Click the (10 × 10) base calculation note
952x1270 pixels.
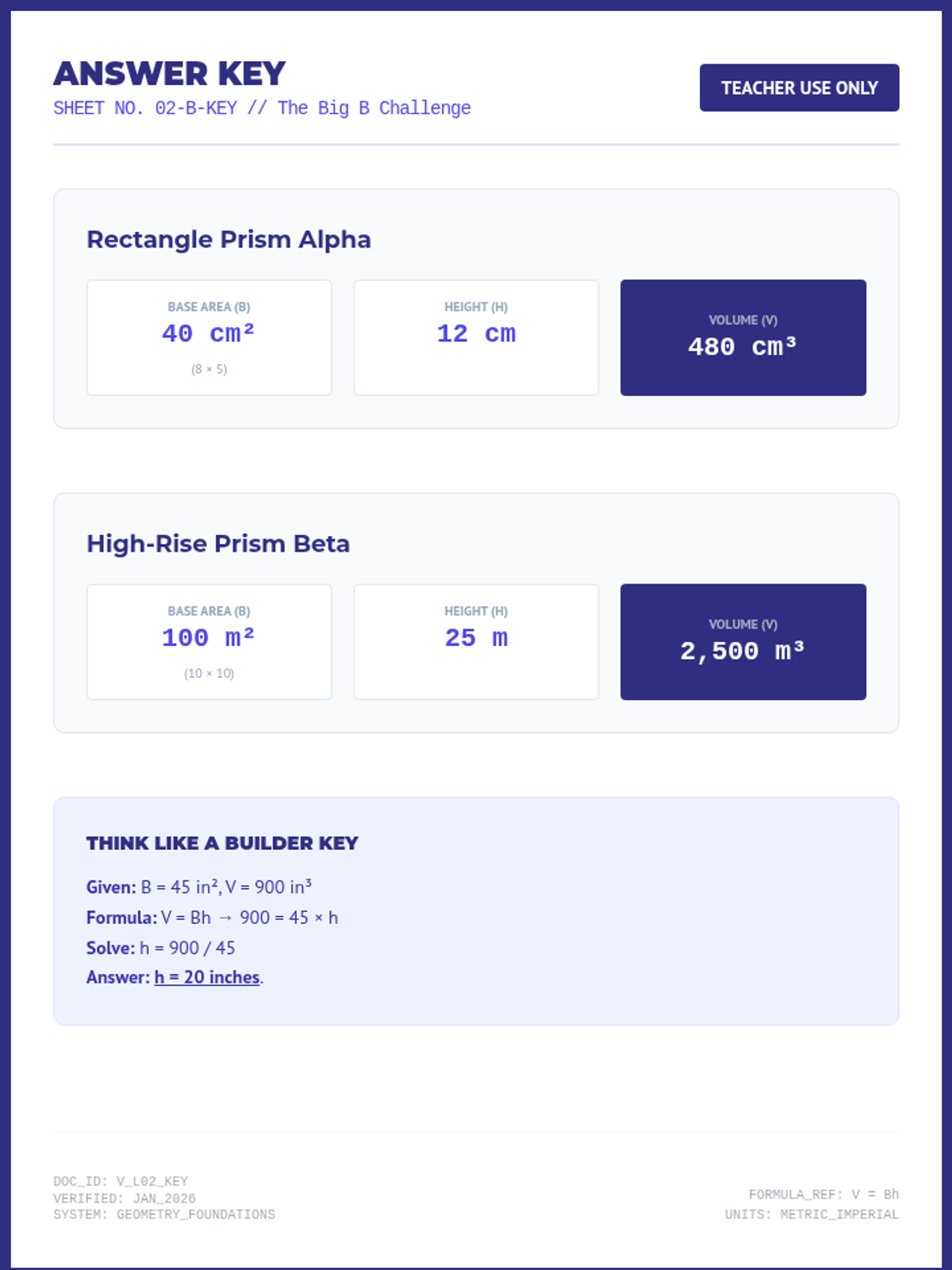(209, 673)
